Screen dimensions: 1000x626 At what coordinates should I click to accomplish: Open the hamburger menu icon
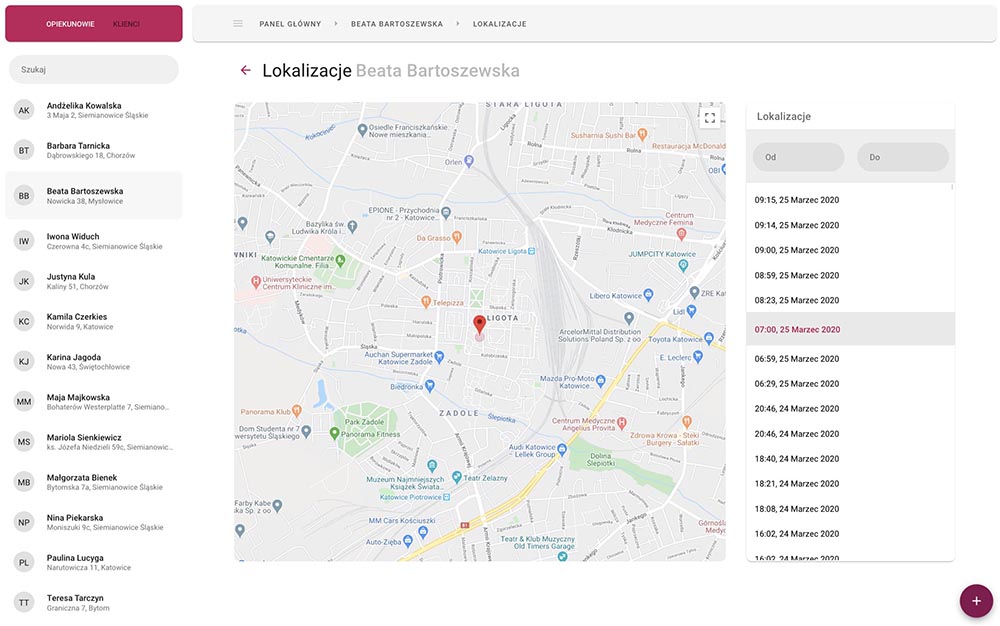point(238,23)
